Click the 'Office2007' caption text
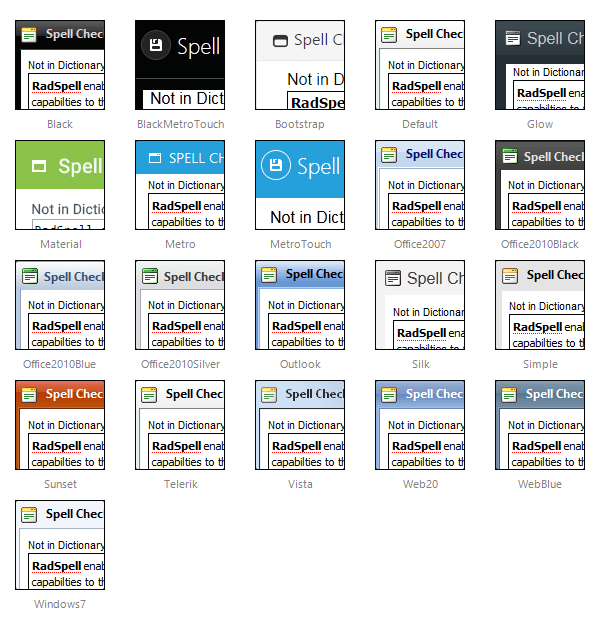The width and height of the screenshot is (600, 620). pos(420,244)
